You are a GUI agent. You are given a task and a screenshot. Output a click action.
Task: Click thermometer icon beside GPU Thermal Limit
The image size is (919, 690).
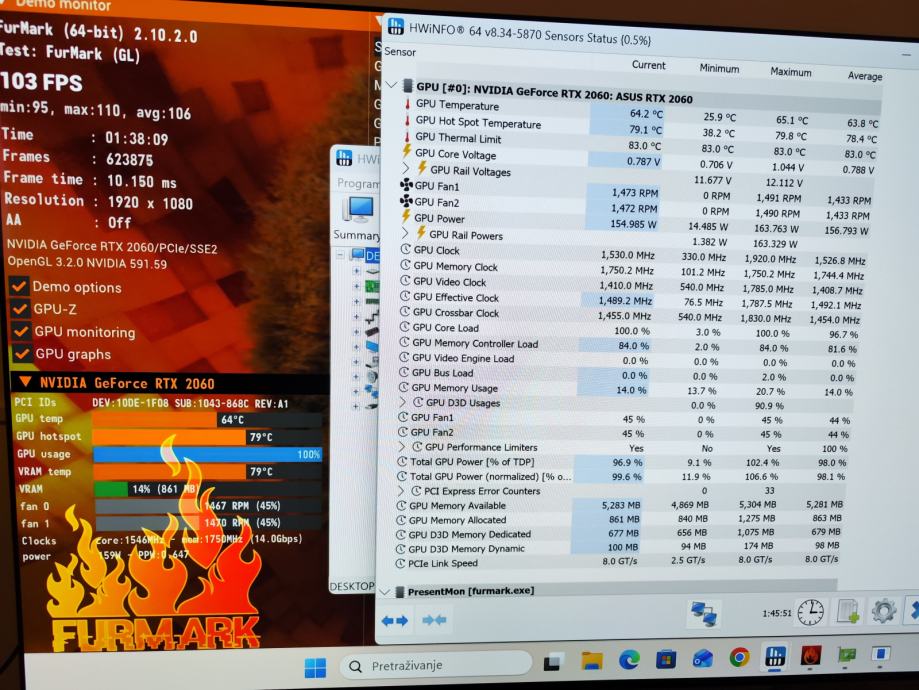pos(407,137)
